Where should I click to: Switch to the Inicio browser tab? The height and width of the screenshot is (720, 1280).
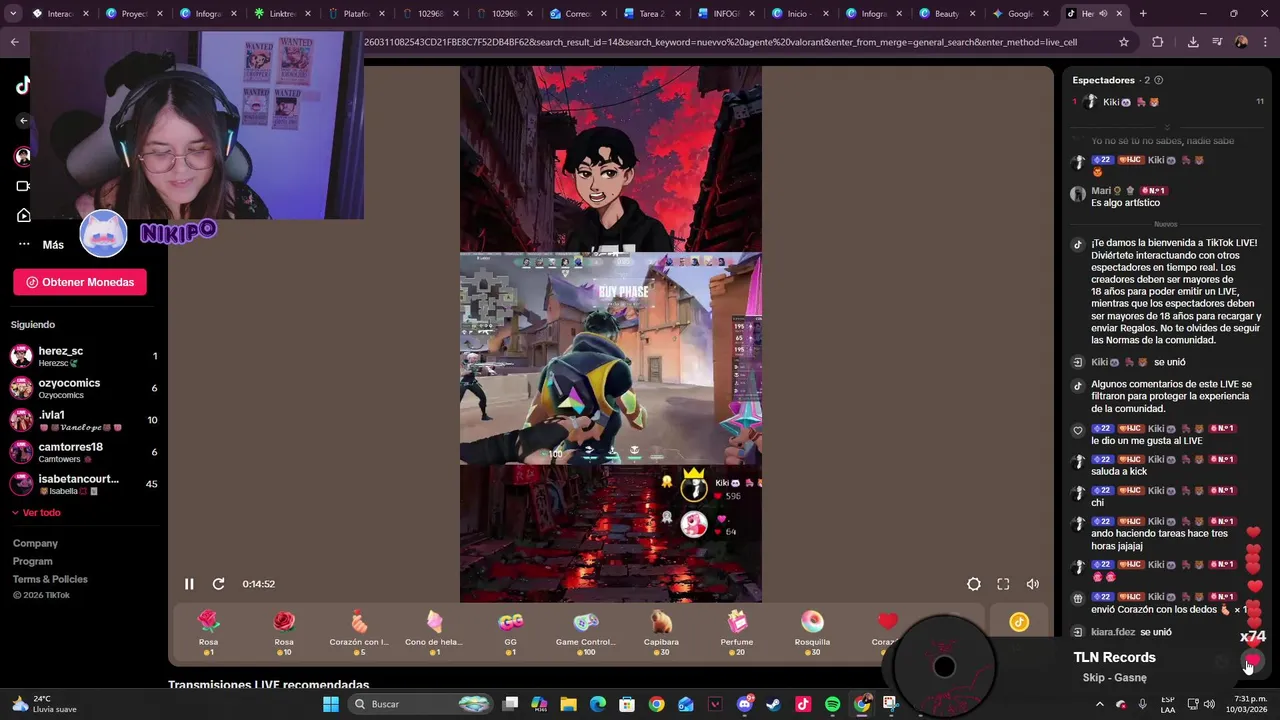[x=800, y=14]
